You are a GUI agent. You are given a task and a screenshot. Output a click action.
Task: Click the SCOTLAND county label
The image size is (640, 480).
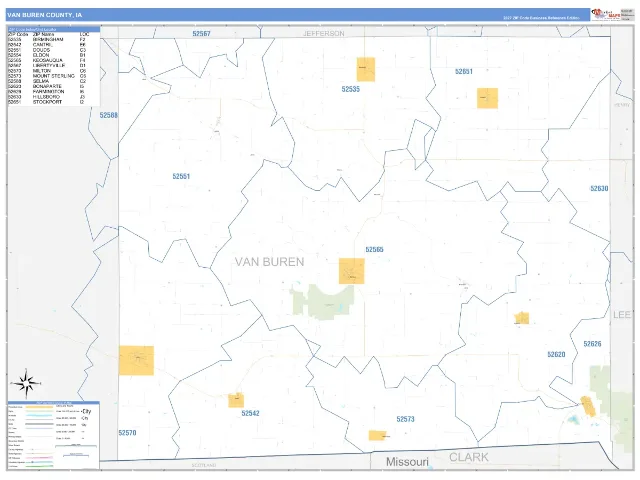pos(204,465)
